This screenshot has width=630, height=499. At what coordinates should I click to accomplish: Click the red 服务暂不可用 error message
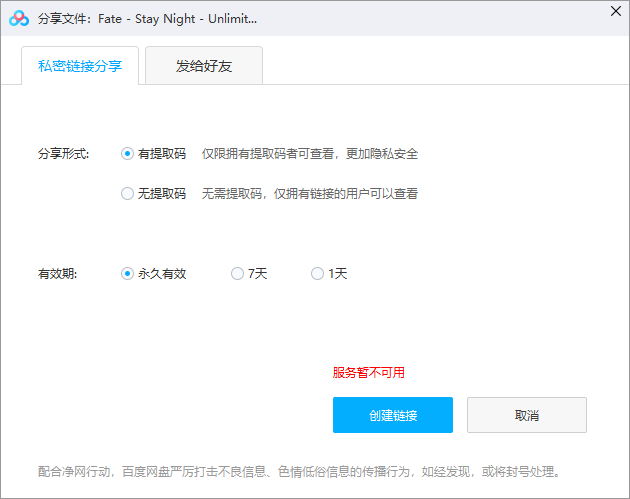click(368, 373)
